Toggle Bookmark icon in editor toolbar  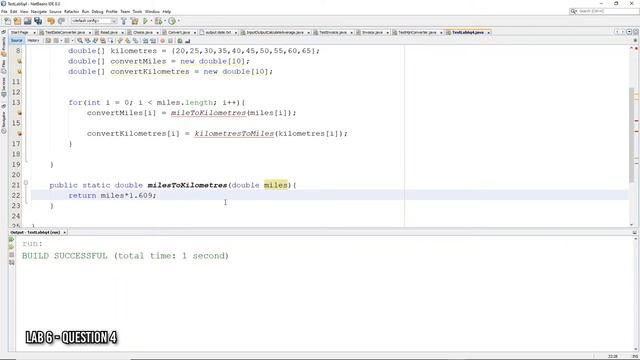[x=135, y=41]
